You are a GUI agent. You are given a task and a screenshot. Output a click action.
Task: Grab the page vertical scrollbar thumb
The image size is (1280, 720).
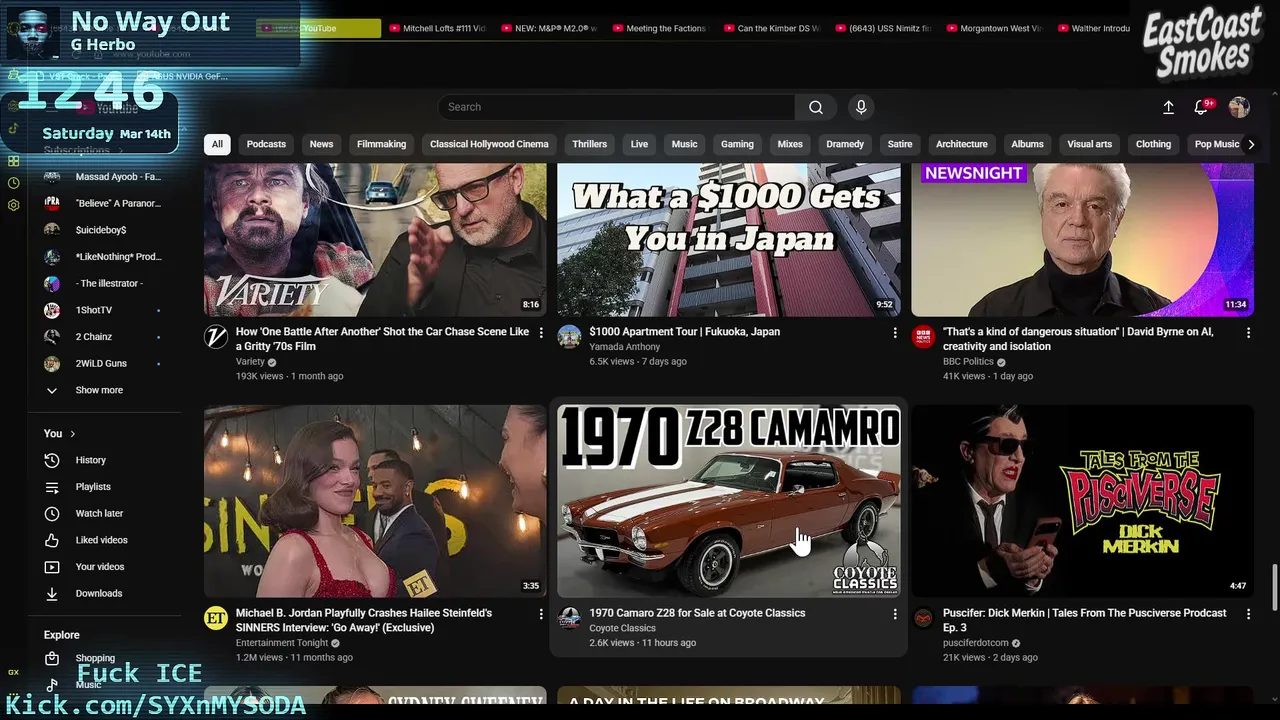tap(1274, 585)
